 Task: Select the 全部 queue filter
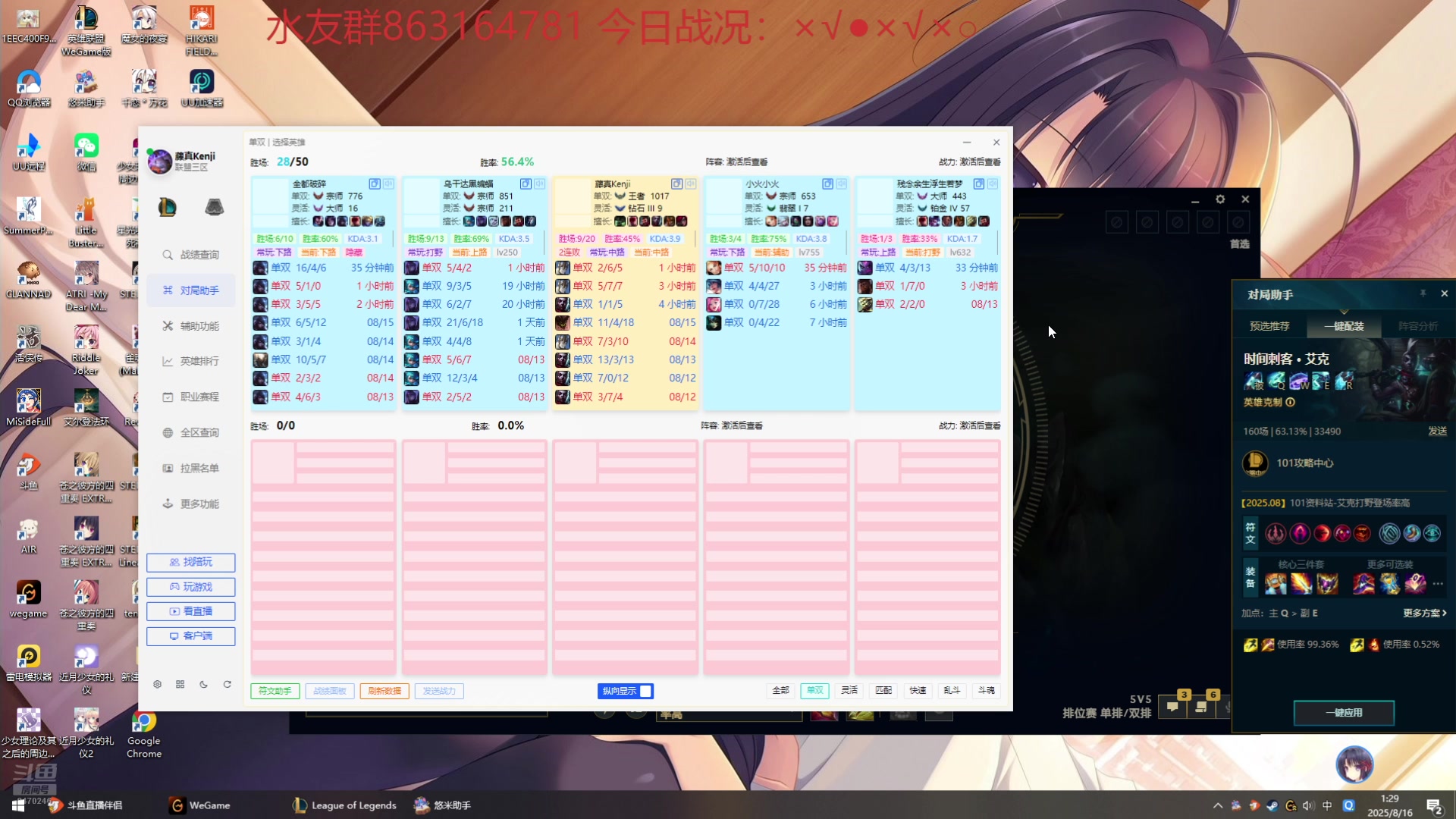(781, 691)
